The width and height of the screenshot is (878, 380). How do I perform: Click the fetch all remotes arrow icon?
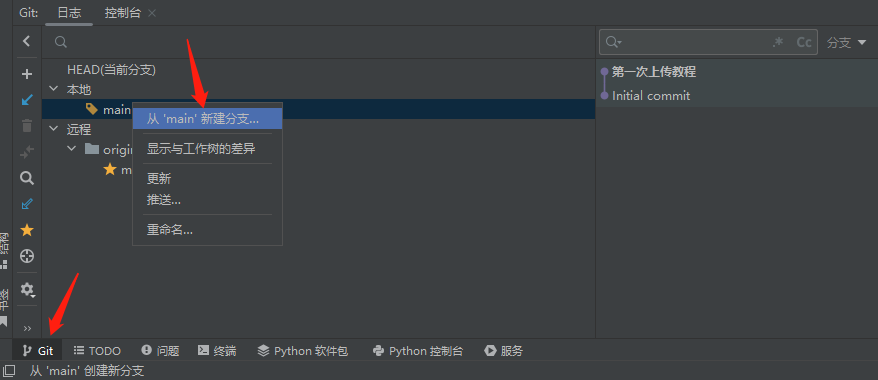pyautogui.click(x=26, y=204)
